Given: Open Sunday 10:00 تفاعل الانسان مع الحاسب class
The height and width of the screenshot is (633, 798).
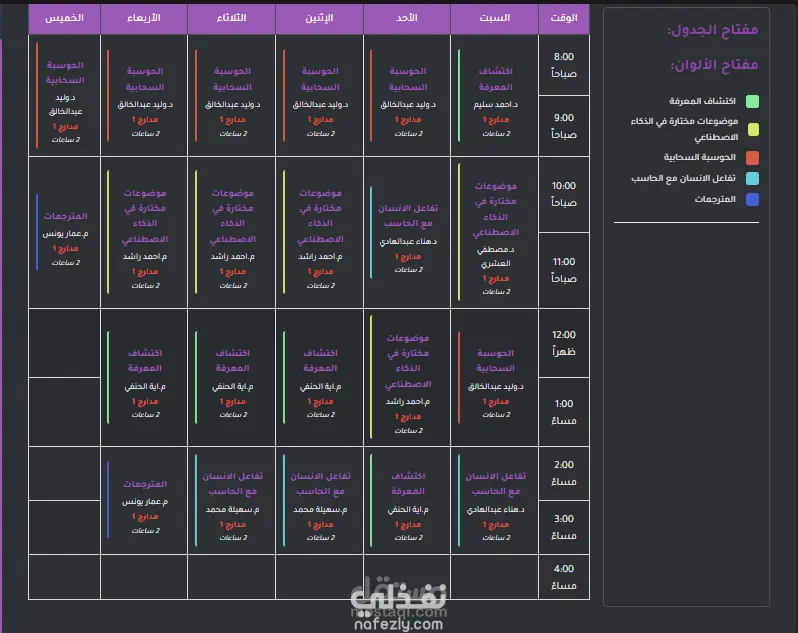Looking at the screenshot, I should [x=407, y=233].
